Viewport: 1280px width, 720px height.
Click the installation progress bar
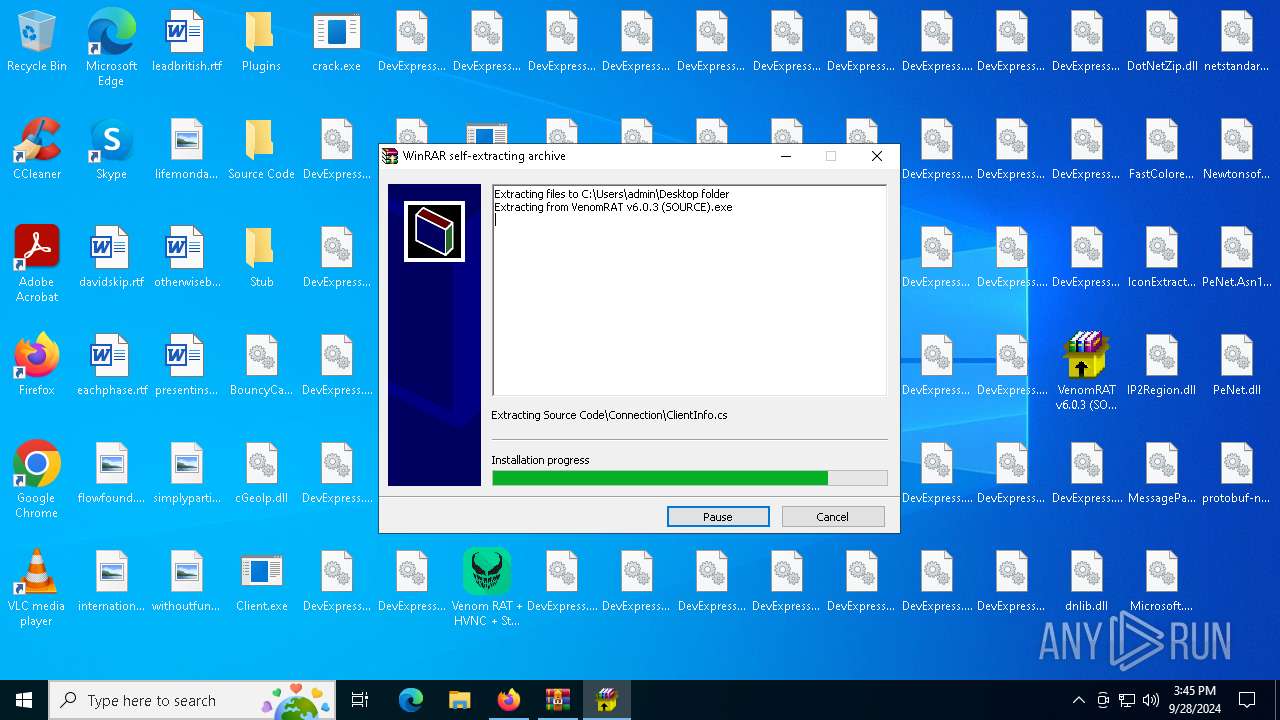tap(689, 478)
